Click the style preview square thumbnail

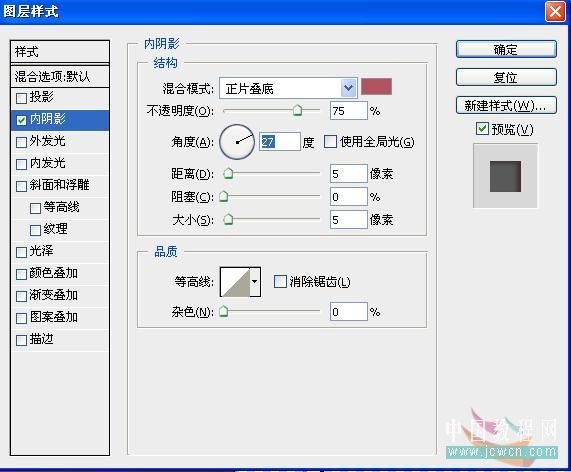[505, 176]
